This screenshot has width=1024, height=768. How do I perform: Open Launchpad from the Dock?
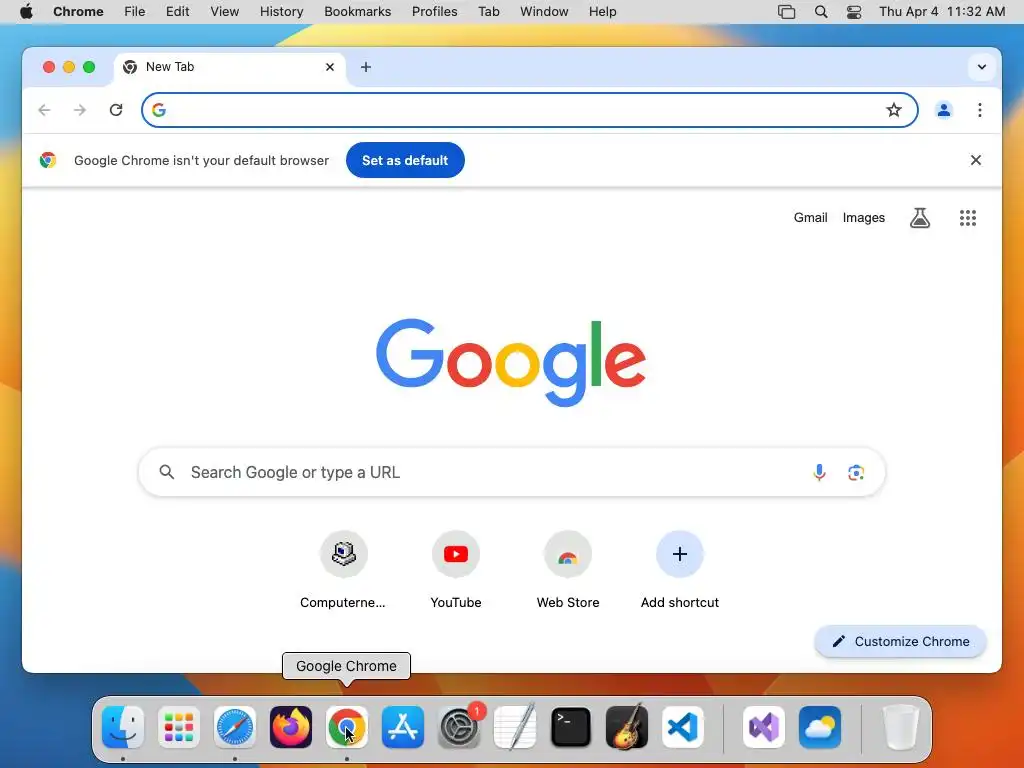179,727
